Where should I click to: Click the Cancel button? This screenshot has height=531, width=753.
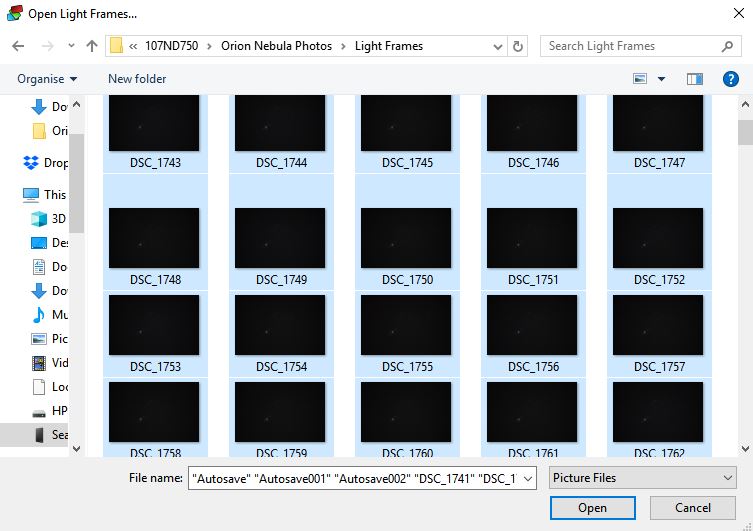(x=692, y=508)
